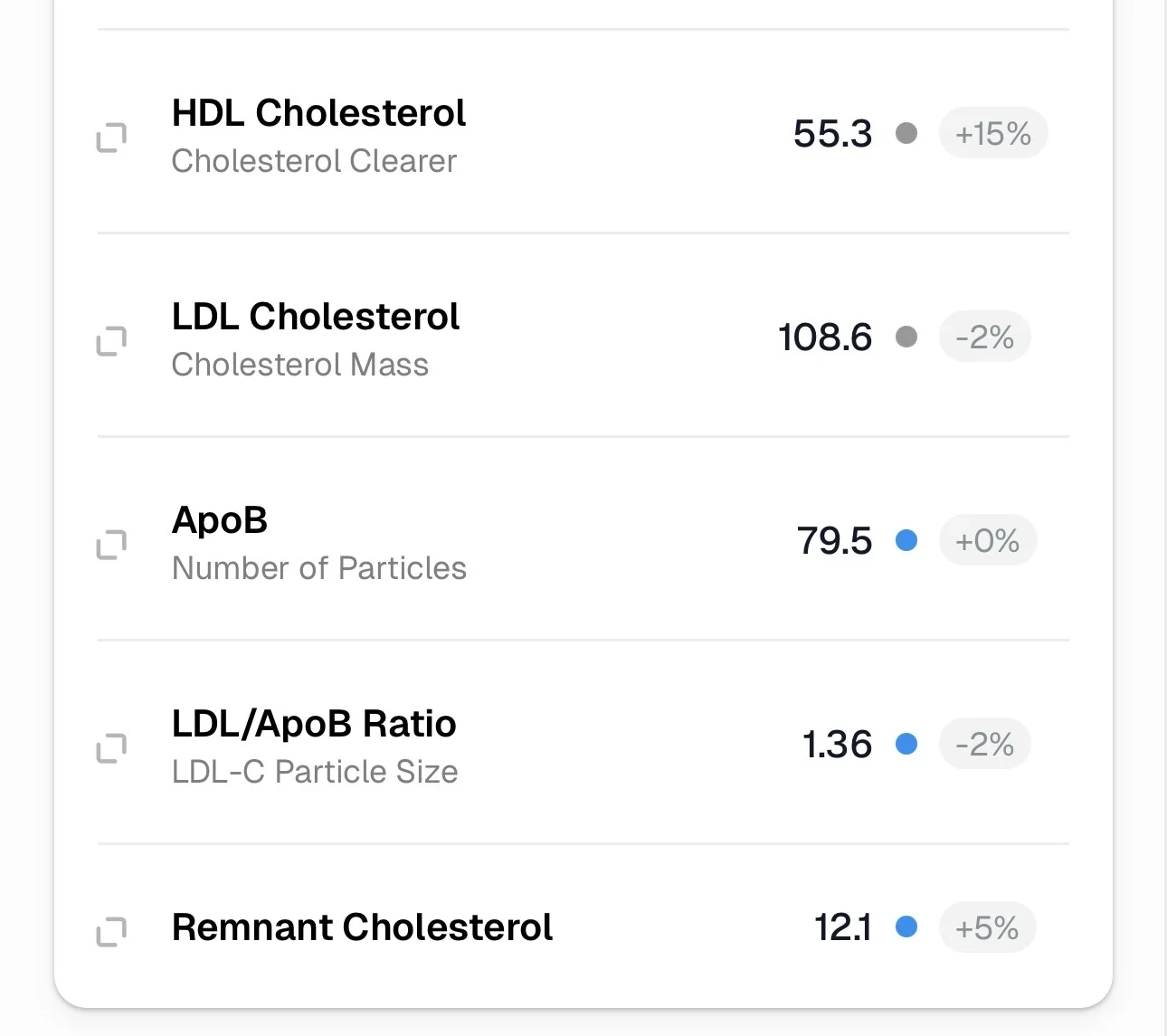Click the gray status dot for HDL Cholesterol
This screenshot has width=1167, height=1036.
906,134
